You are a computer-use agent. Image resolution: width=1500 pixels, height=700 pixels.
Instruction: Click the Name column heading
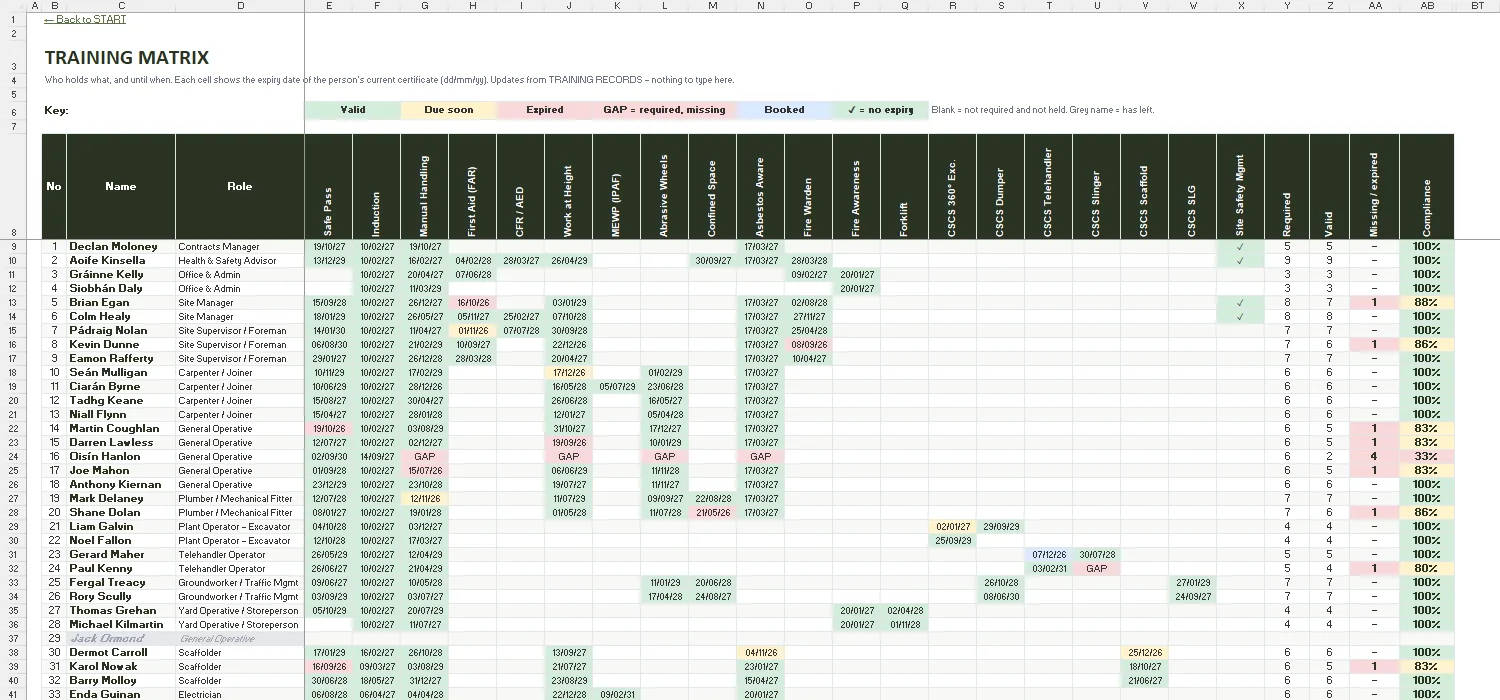[121, 186]
